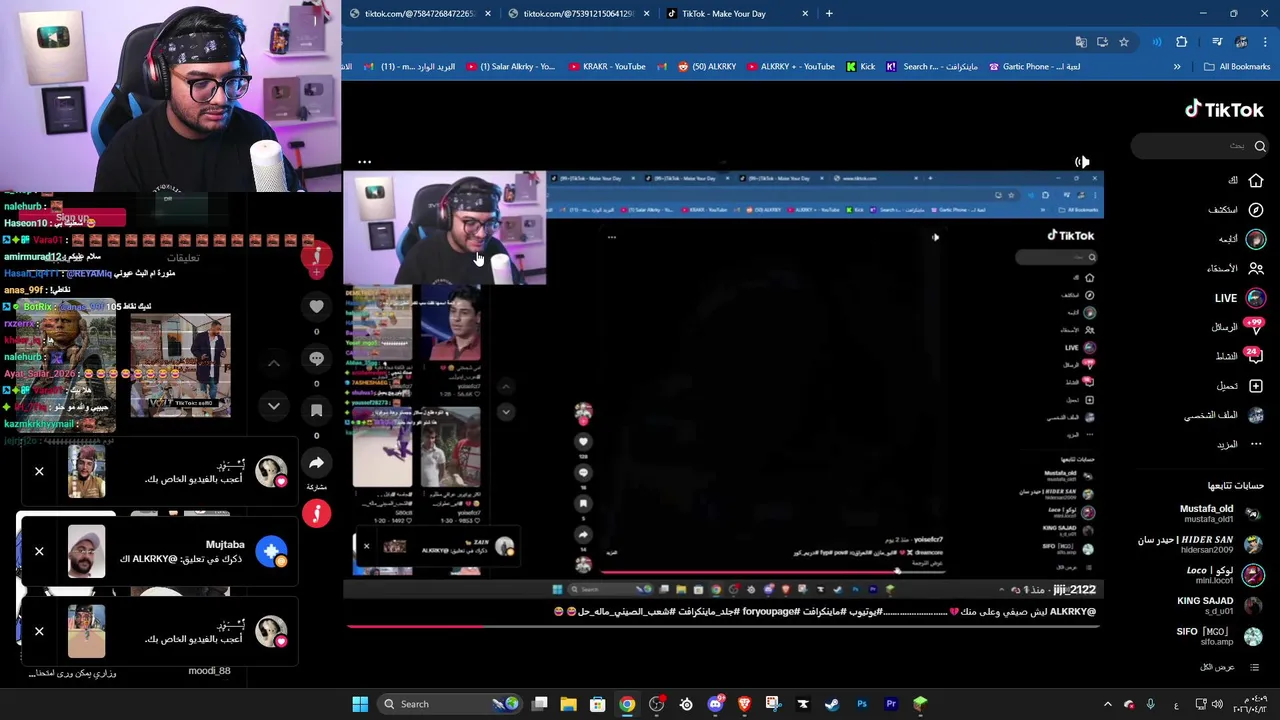Open Brave browser from the taskbar
1280x720 pixels.
click(744, 704)
